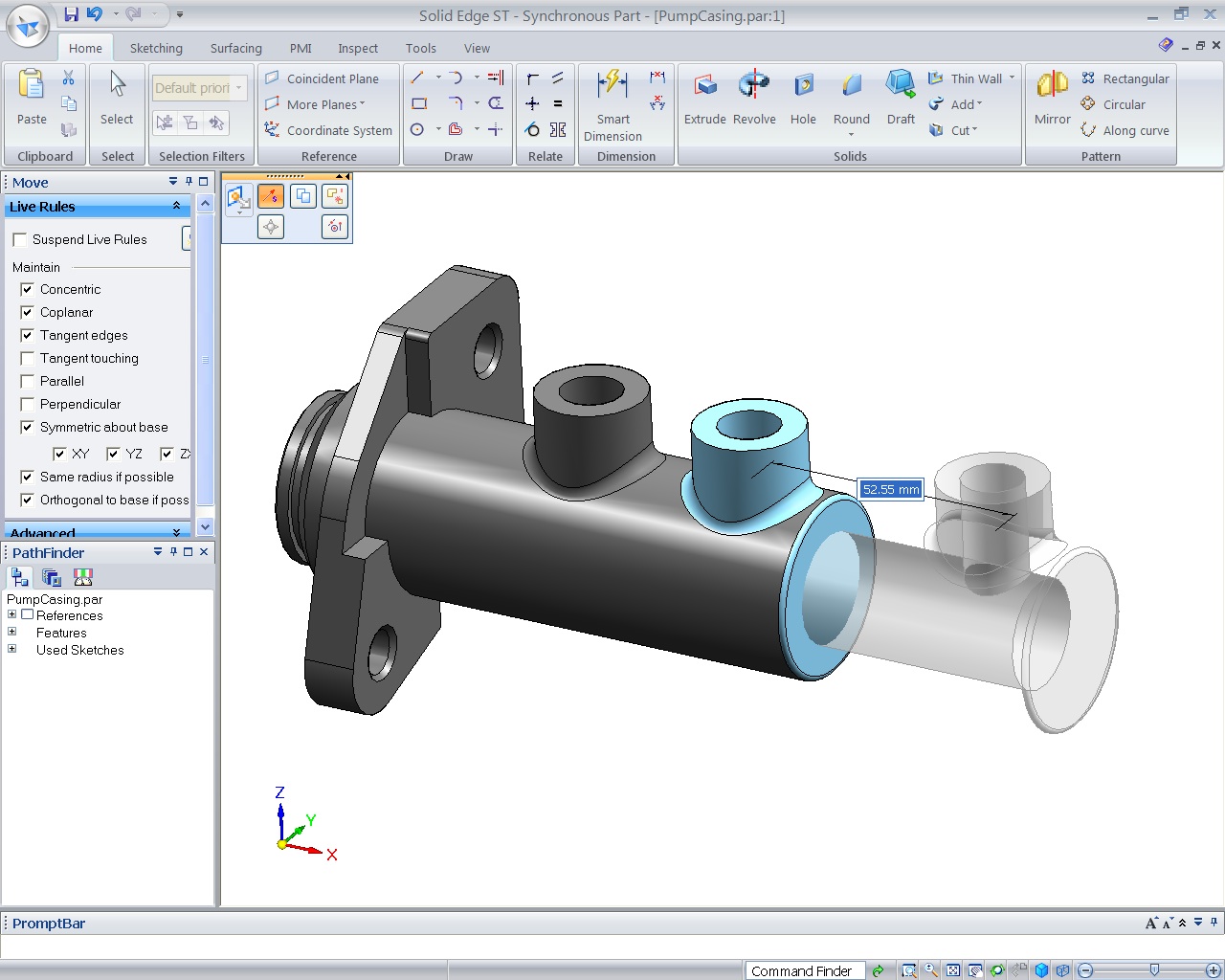
Task: Click Coordinate System
Action: pyautogui.click(x=328, y=130)
